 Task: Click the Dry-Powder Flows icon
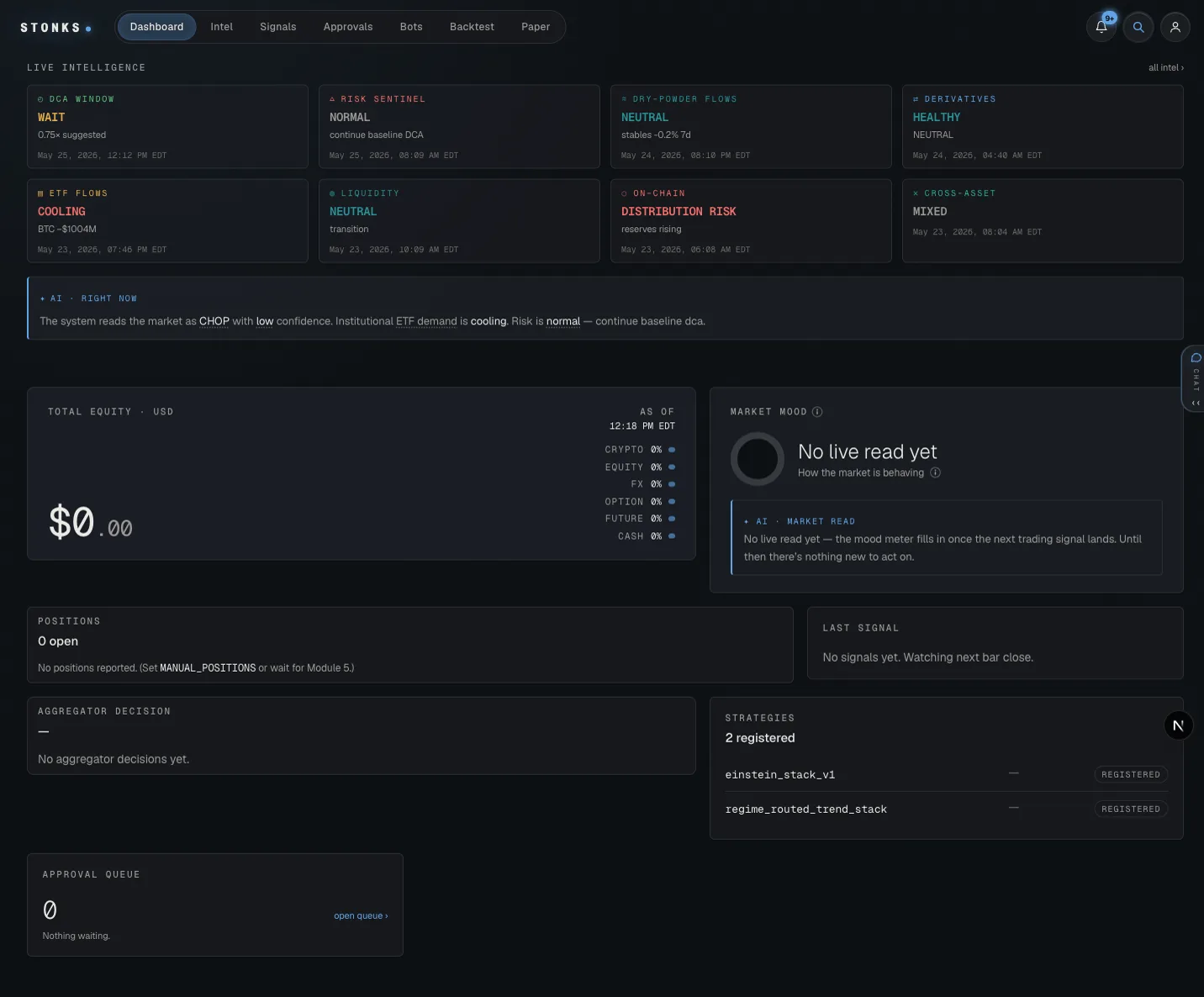[624, 99]
